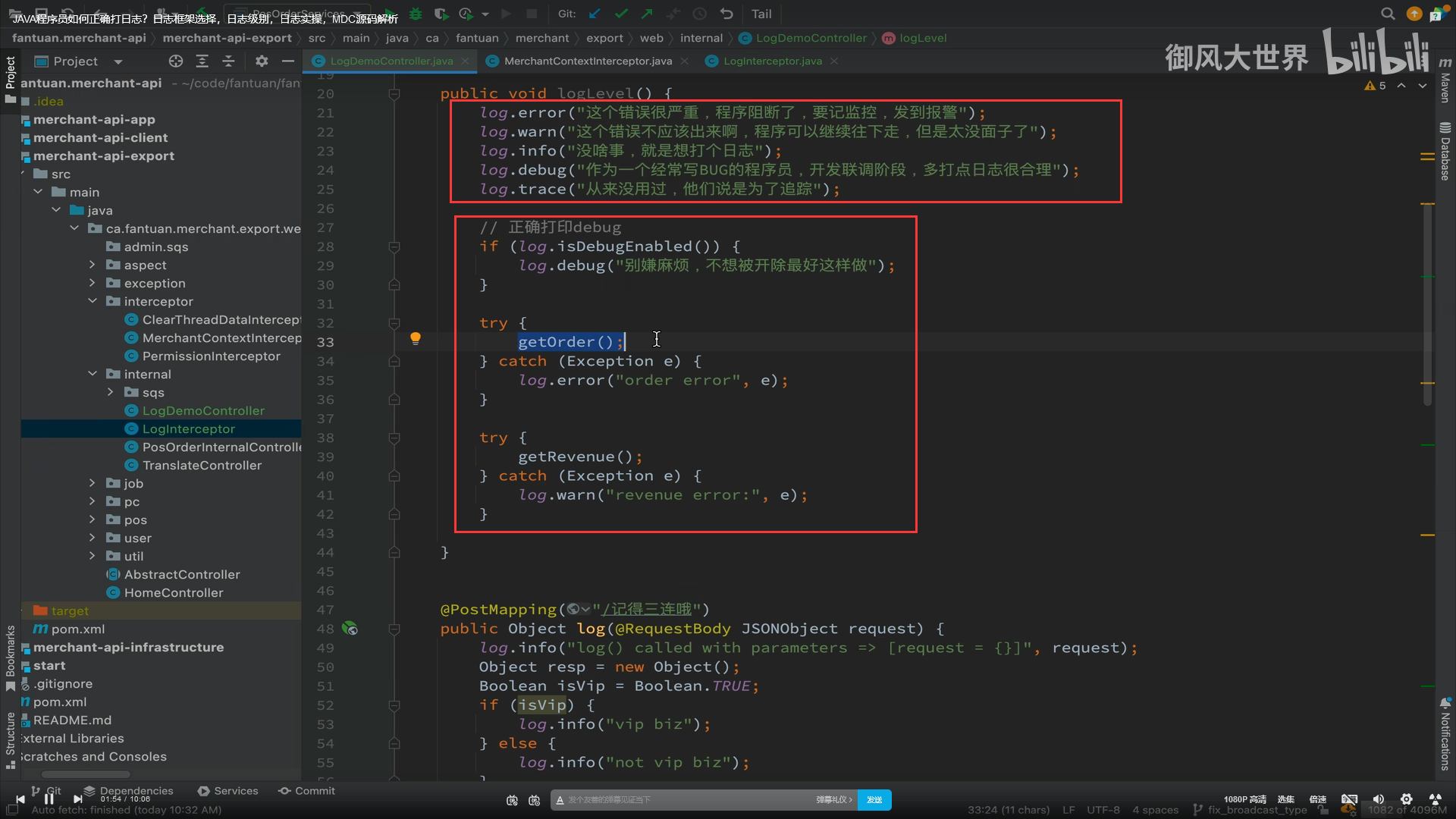Expand the util folder
Viewport: 1456px width, 819px height.
pyautogui.click(x=93, y=556)
